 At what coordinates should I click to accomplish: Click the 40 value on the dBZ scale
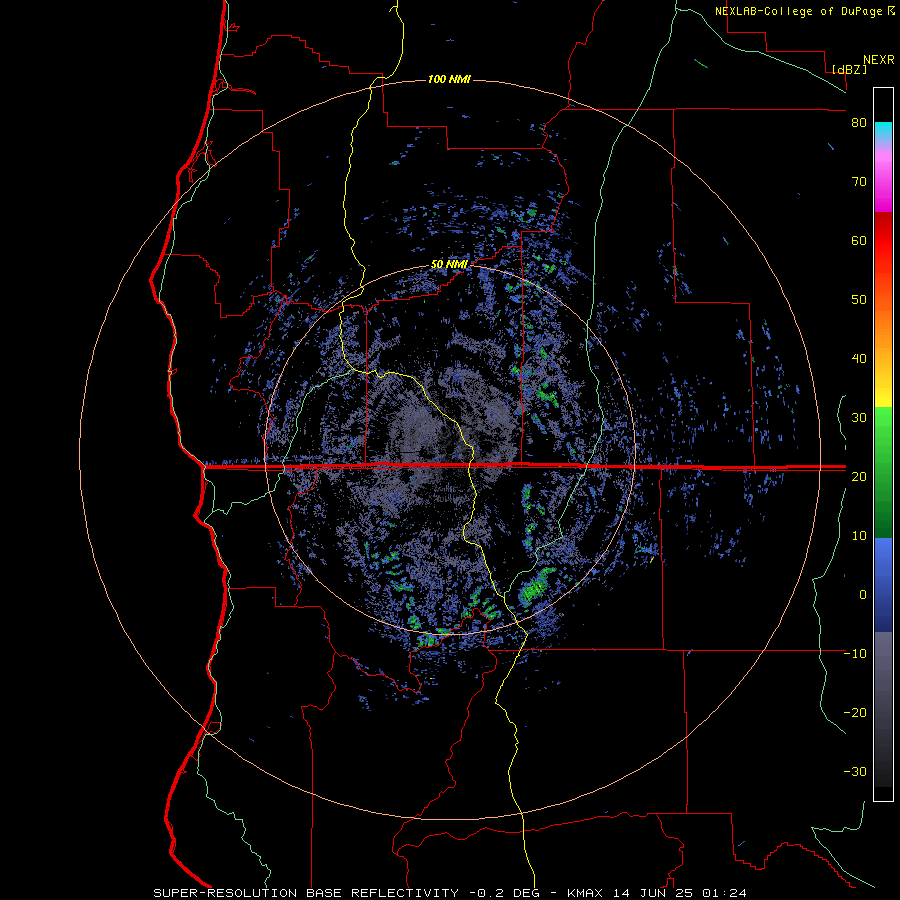click(x=859, y=359)
